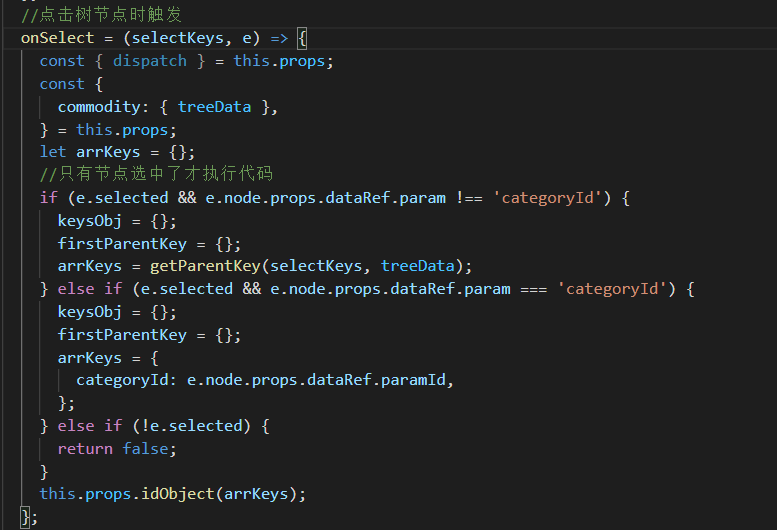
Task: Click the false value after return
Action: tap(146, 449)
